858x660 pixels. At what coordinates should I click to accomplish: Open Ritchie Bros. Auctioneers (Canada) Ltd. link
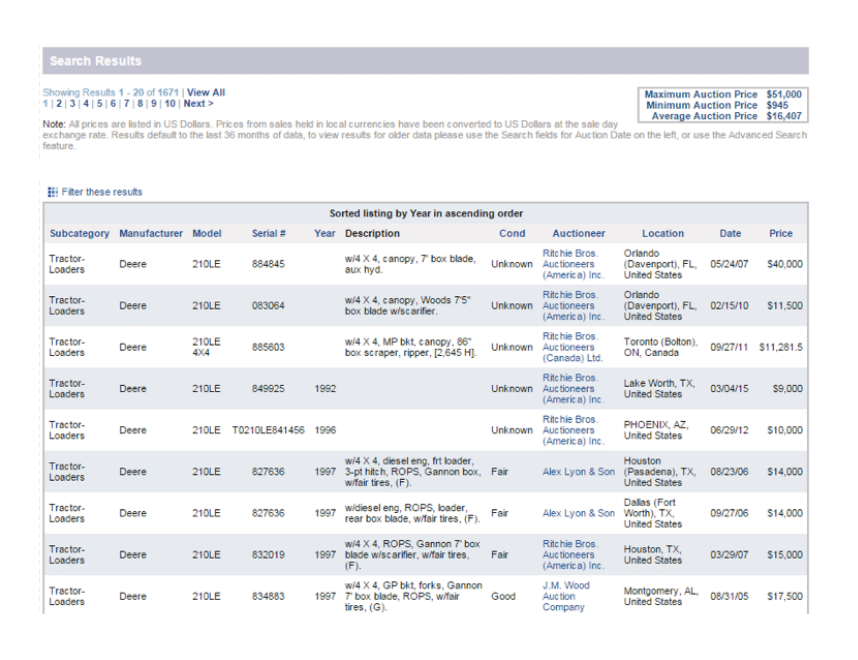coord(573,347)
